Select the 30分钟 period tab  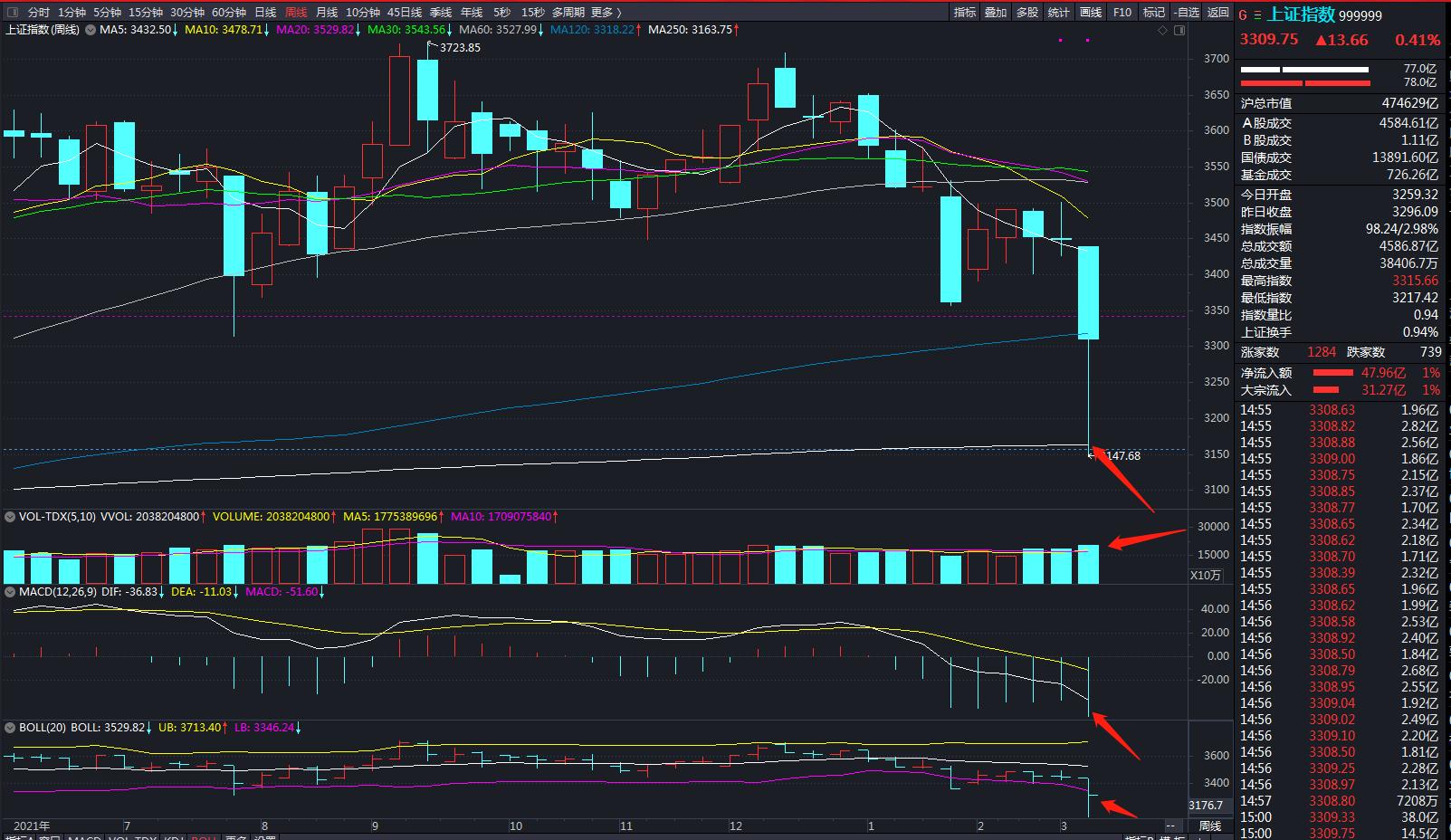pos(187,12)
